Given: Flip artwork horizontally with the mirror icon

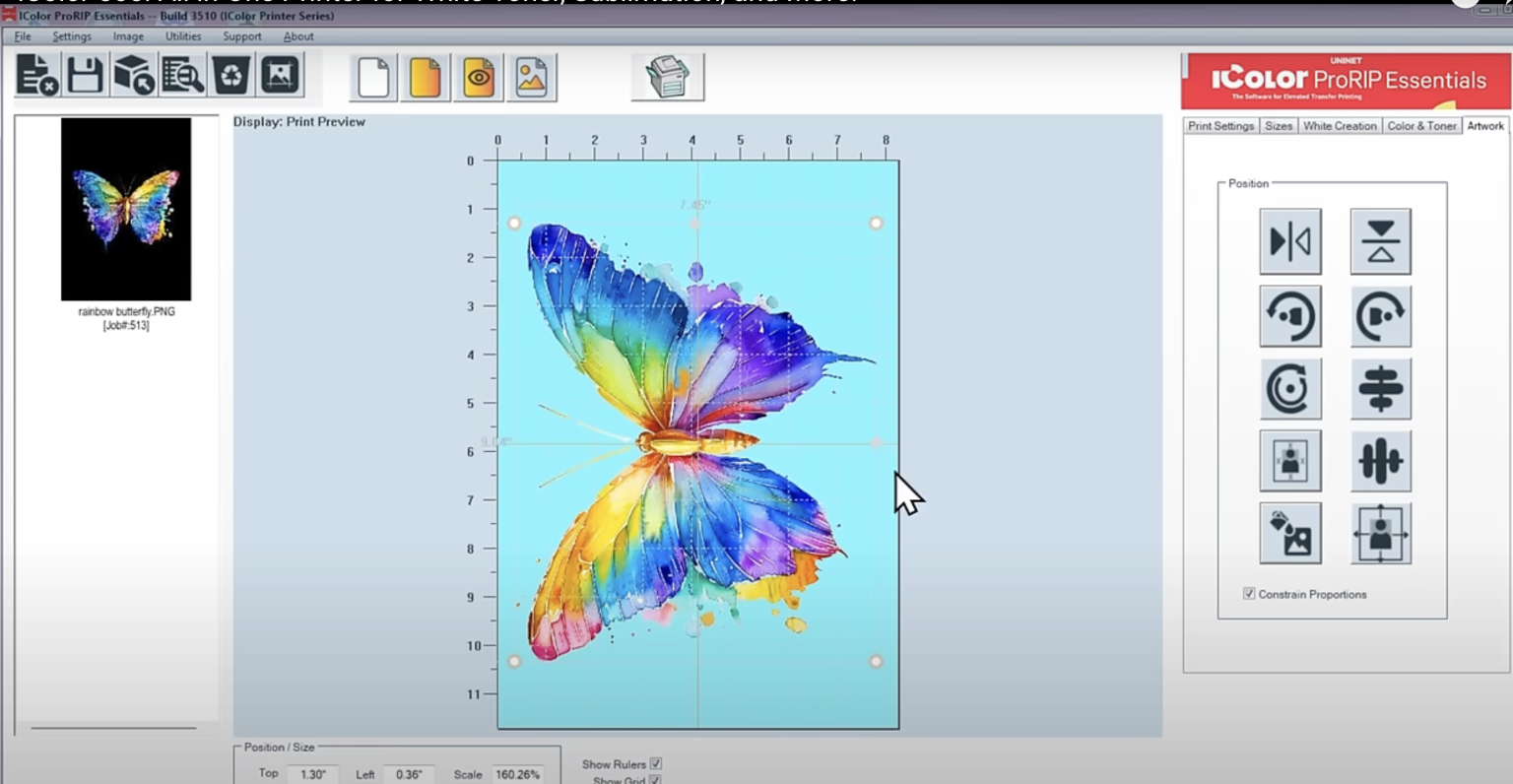Looking at the screenshot, I should tap(1289, 241).
